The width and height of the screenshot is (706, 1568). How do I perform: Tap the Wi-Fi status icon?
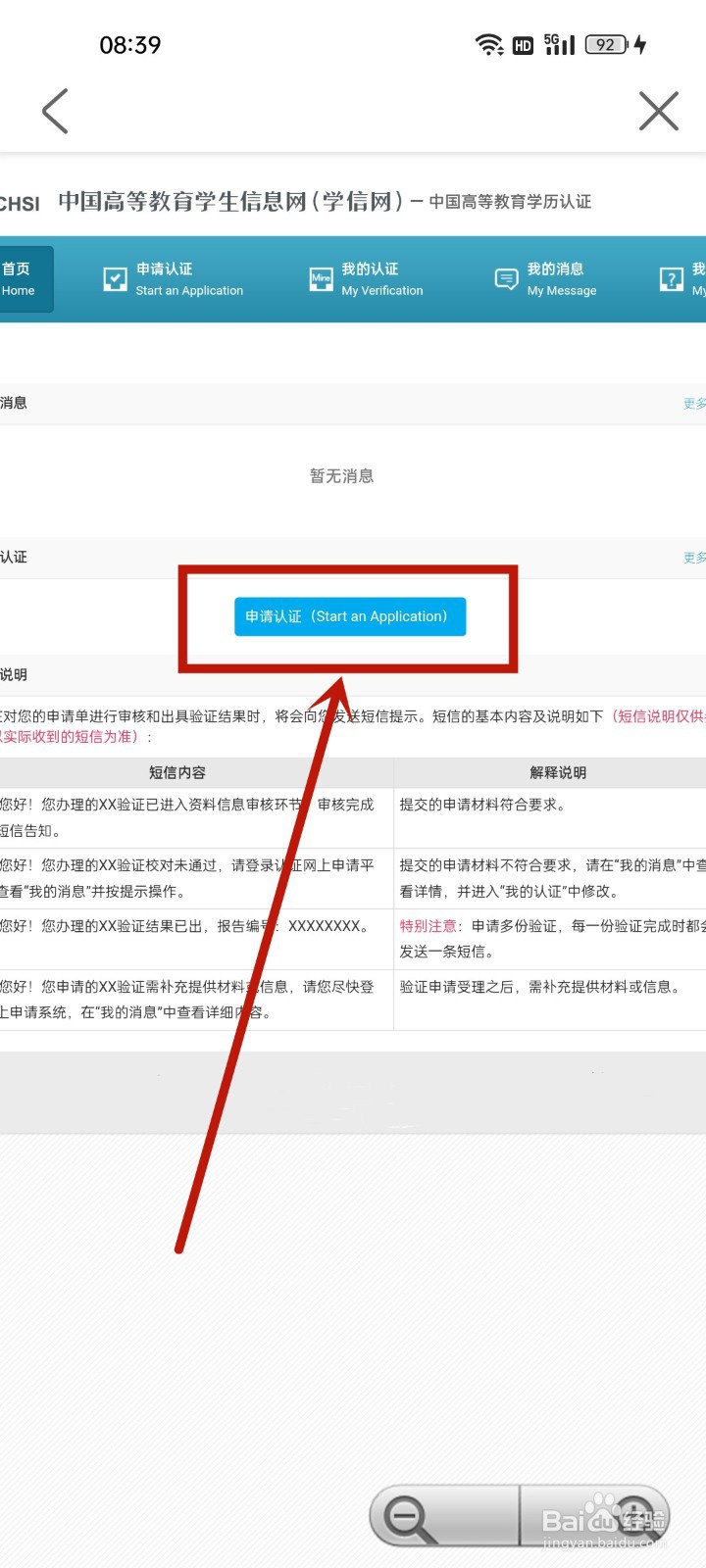point(489,44)
